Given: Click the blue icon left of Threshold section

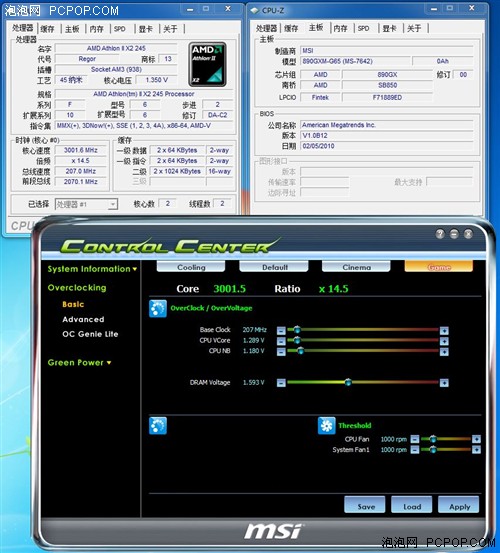Looking at the screenshot, I should click(x=158, y=426).
